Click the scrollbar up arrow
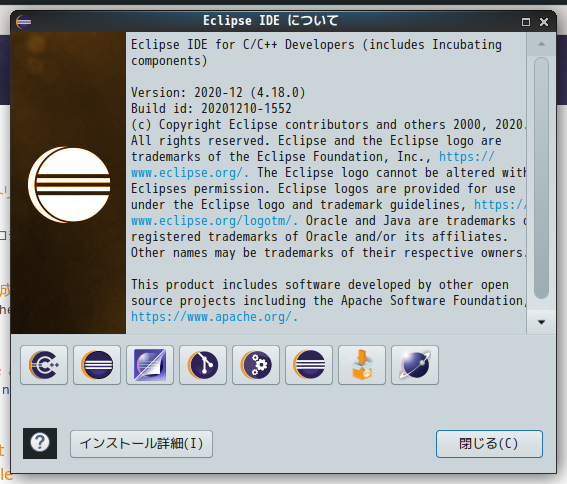 541,44
